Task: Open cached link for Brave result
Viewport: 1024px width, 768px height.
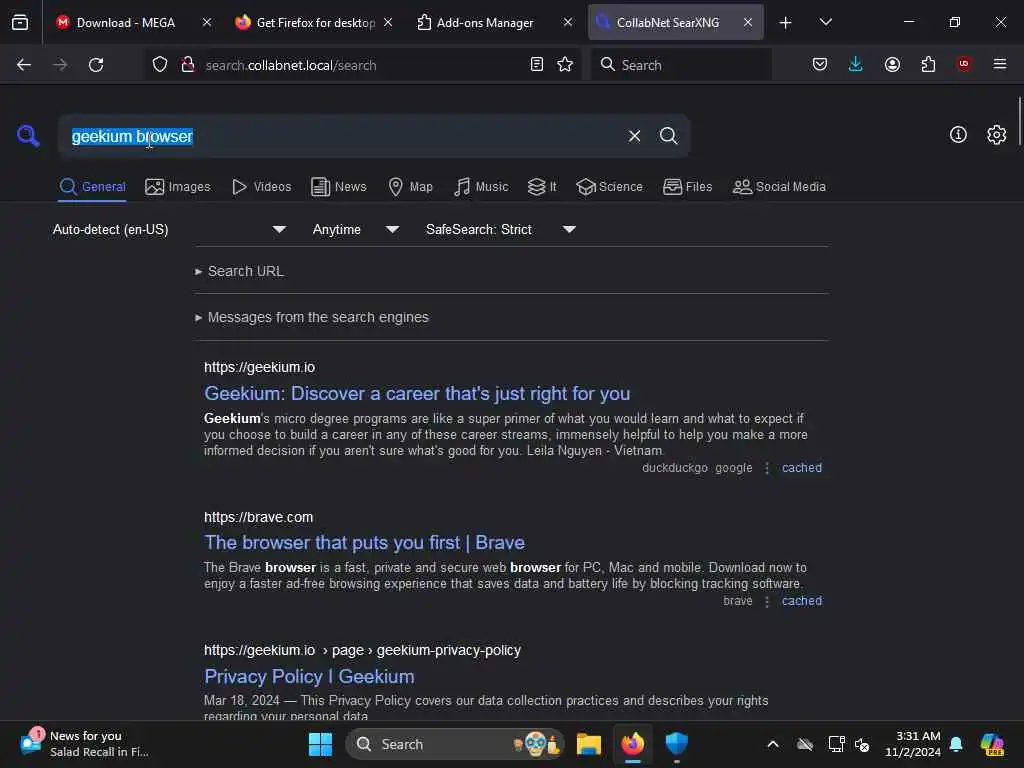Action: 802,601
